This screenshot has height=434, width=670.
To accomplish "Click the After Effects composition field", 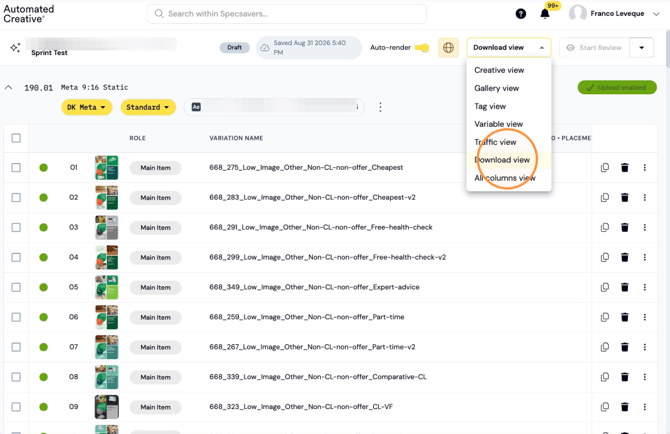I will [x=274, y=107].
